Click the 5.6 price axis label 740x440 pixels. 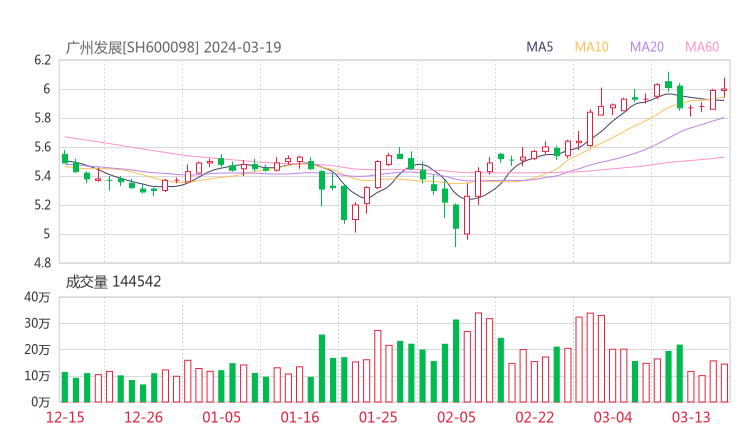pyautogui.click(x=42, y=147)
